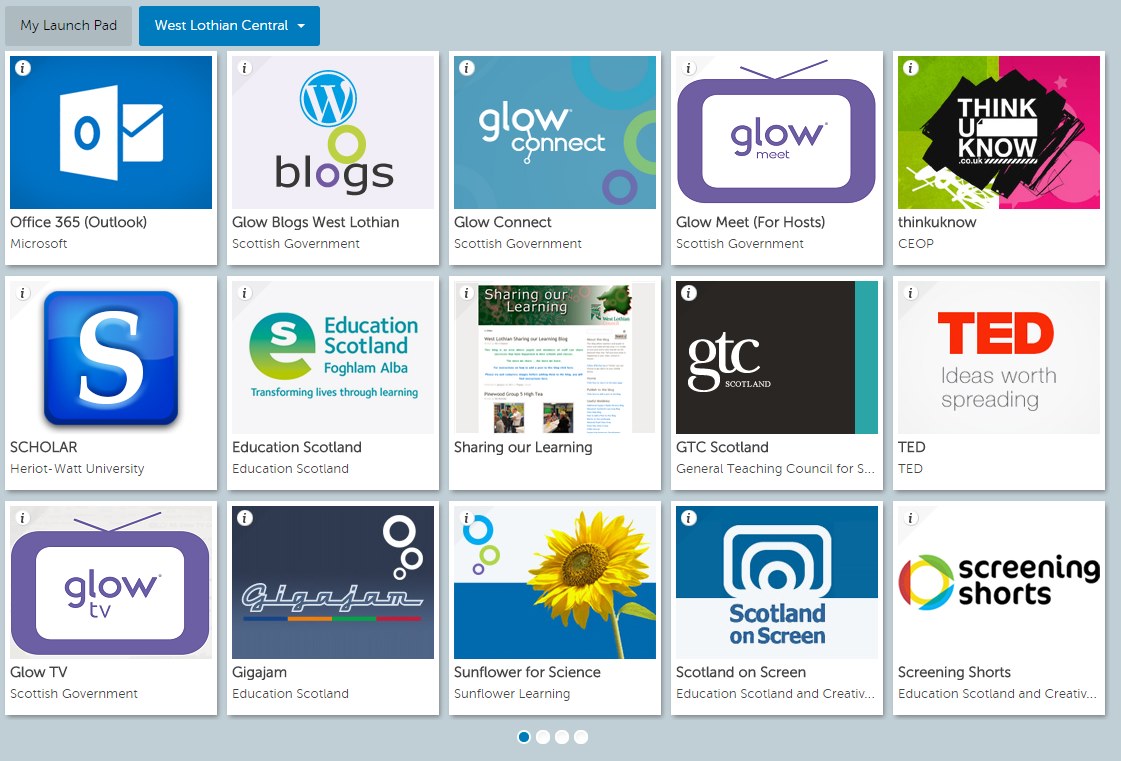The width and height of the screenshot is (1121, 761).
Task: Open the Gigajam logo tile
Action: tap(332, 582)
